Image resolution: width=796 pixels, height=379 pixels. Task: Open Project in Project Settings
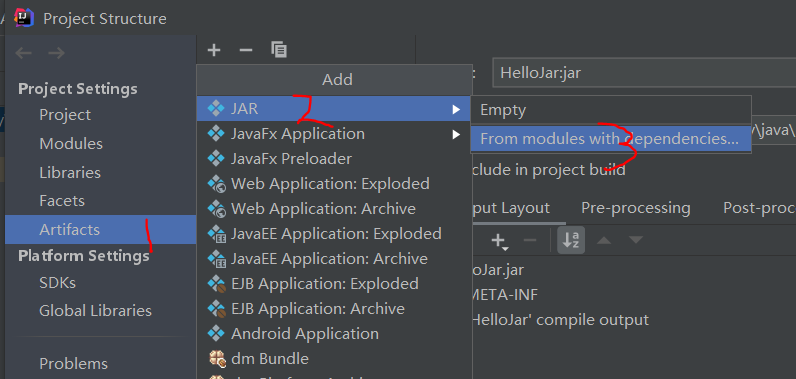click(x=101, y=115)
